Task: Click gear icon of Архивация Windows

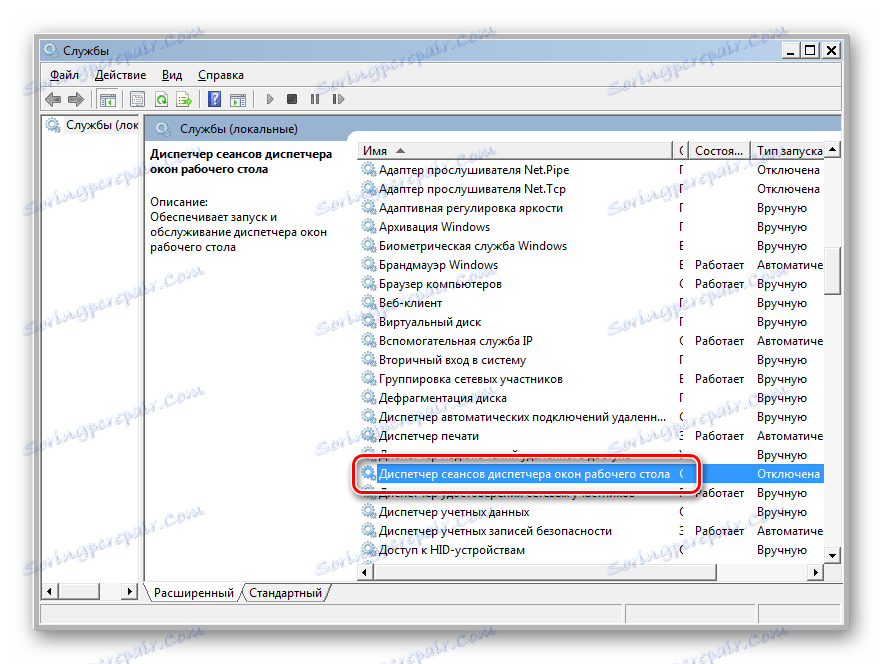Action: 369,226
